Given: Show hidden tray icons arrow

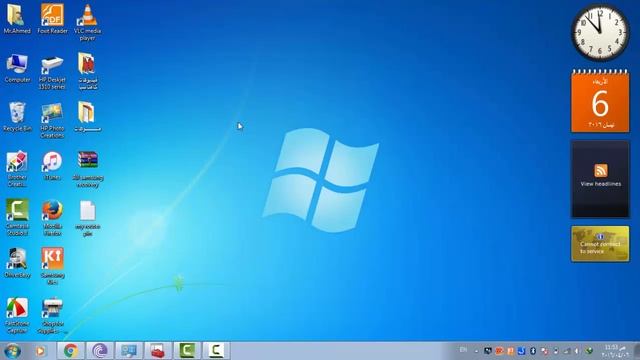Looking at the screenshot, I should click(476, 351).
